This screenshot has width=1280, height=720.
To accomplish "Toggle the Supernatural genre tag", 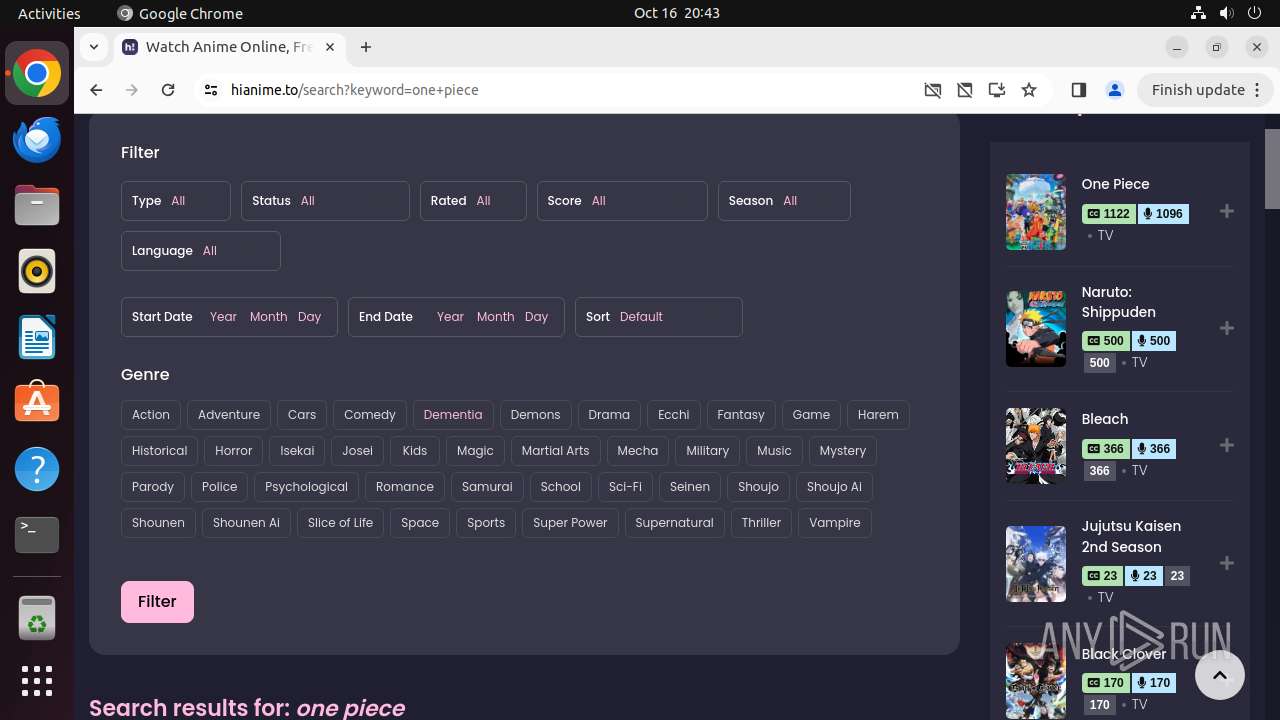I will tap(674, 523).
